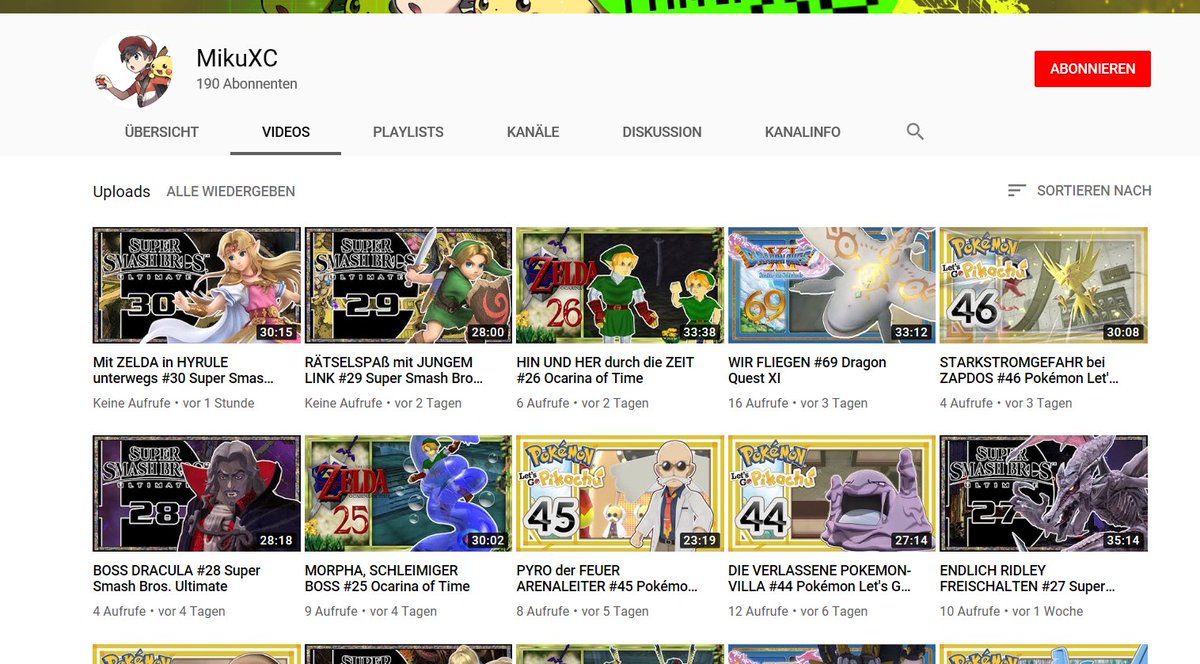Screen dimensions: 1200x664
Task: Open title 'DIE VERLASSENE POKEMON-VILLA #44'
Action: (820, 578)
